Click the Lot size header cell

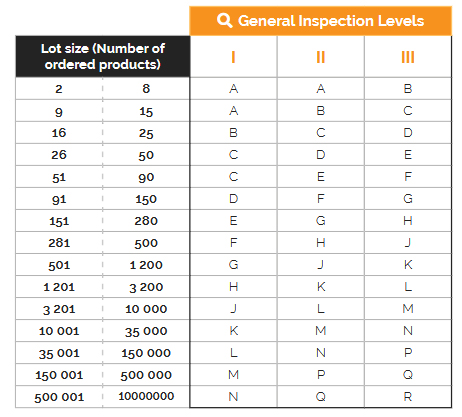(x=103, y=57)
